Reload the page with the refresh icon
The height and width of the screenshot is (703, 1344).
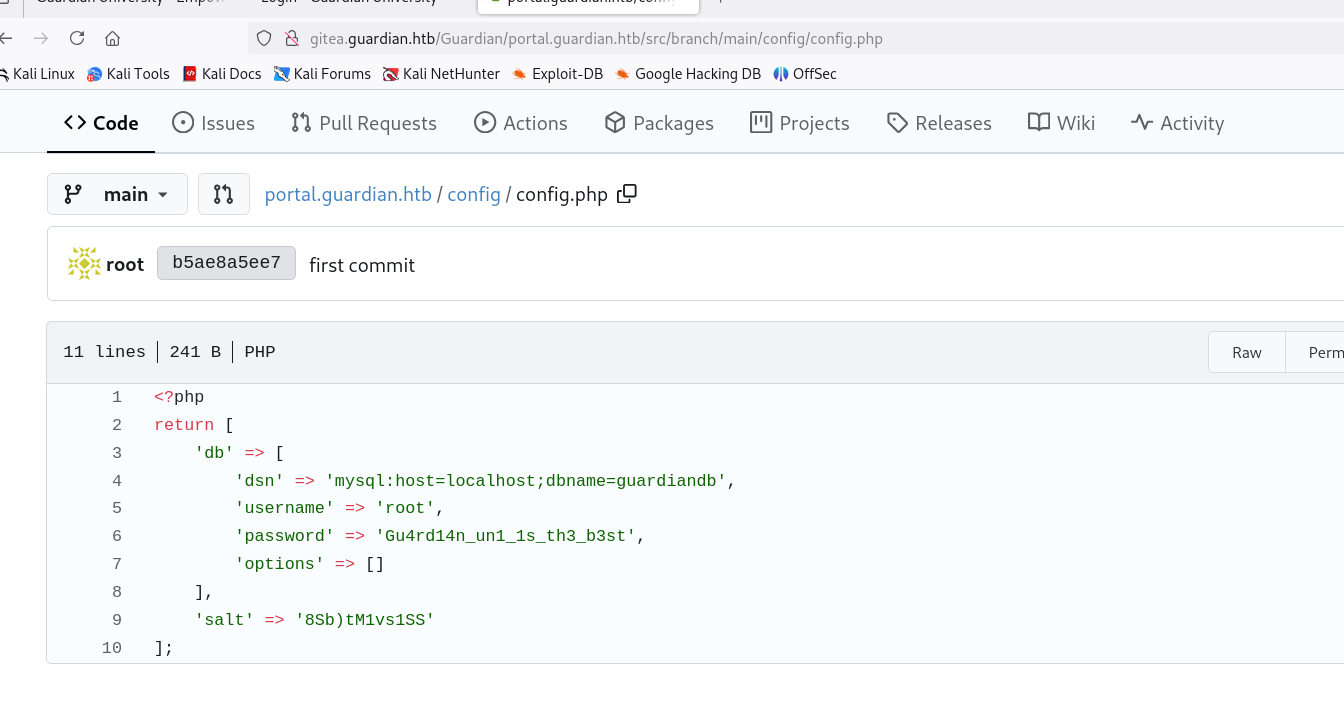click(77, 39)
